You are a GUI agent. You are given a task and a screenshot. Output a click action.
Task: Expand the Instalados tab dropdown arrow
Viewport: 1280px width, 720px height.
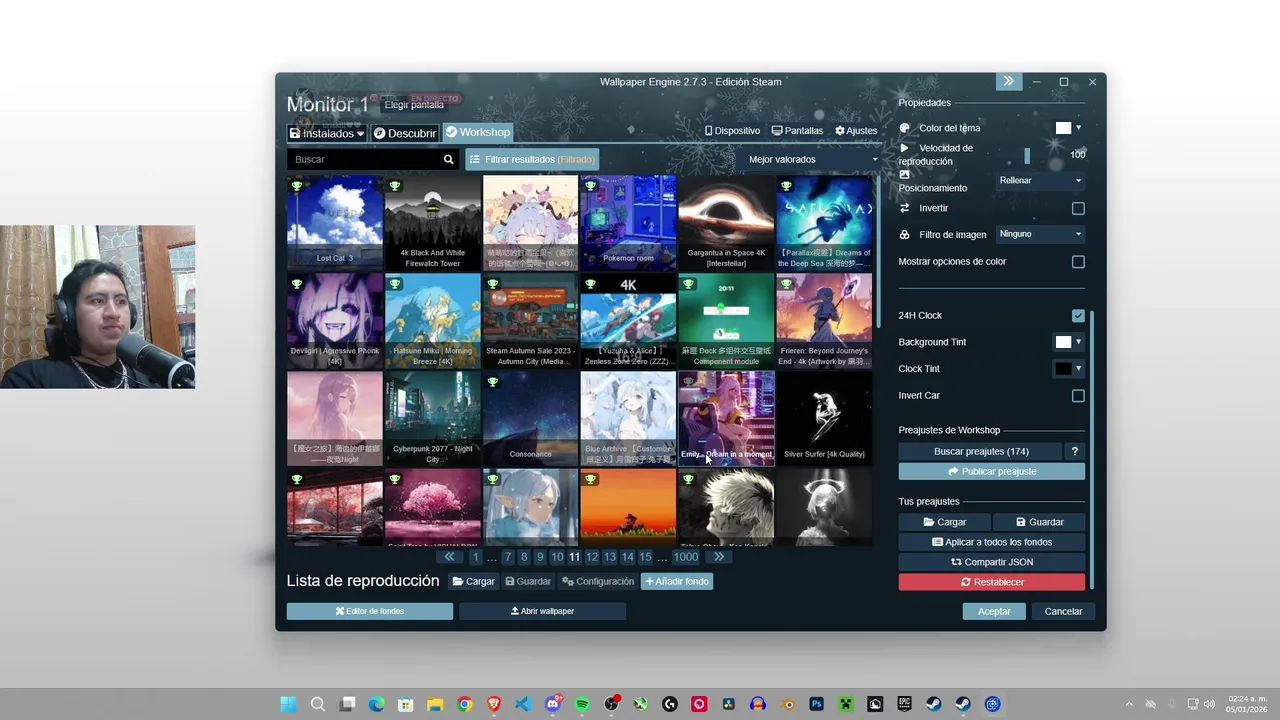360,134
